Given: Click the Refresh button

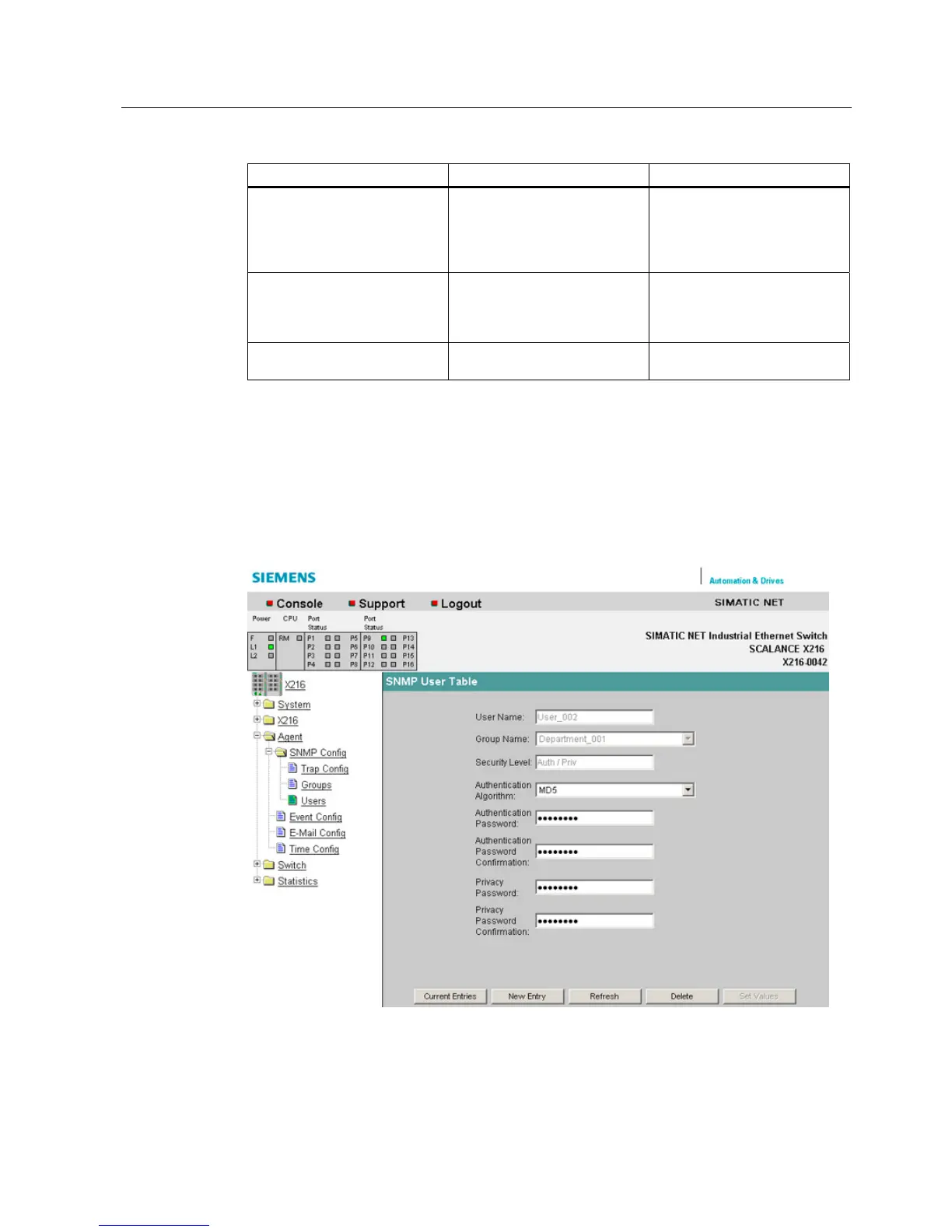Looking at the screenshot, I should tap(604, 996).
